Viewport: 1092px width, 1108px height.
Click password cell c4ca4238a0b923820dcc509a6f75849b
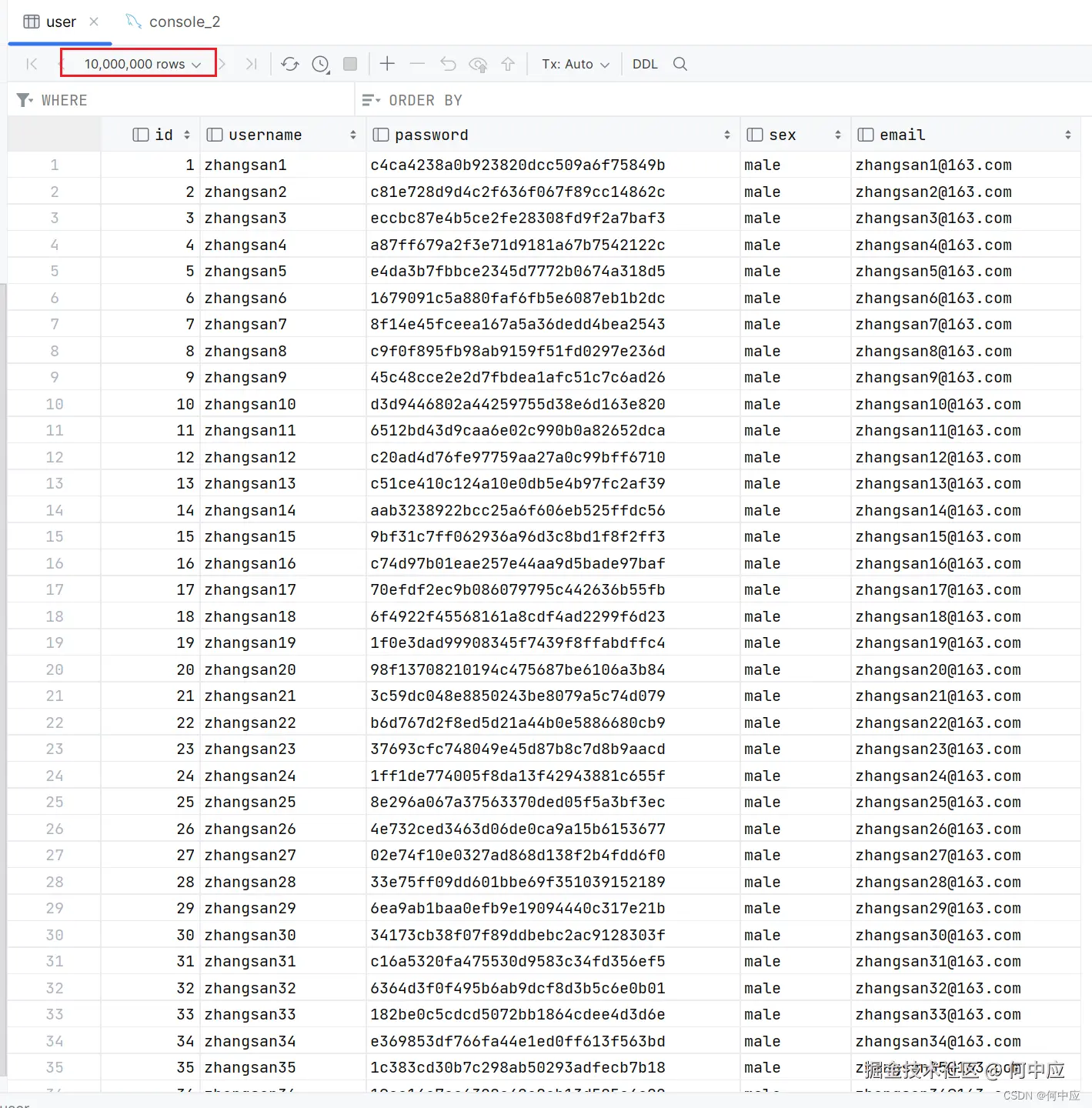pyautogui.click(x=553, y=165)
